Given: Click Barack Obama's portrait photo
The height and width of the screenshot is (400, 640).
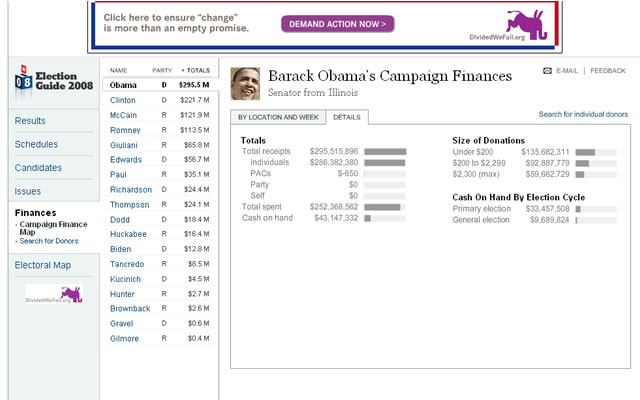Looking at the screenshot, I should click(x=245, y=84).
